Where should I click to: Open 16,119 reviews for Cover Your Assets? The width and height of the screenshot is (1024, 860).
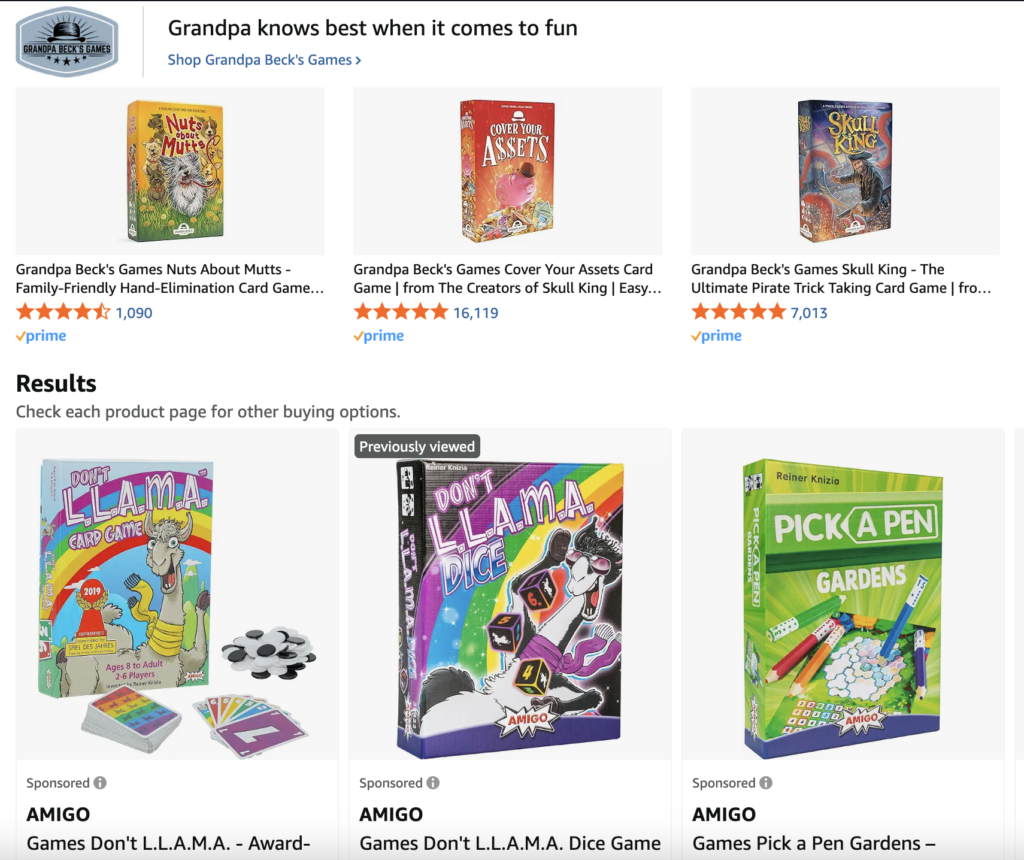click(476, 313)
